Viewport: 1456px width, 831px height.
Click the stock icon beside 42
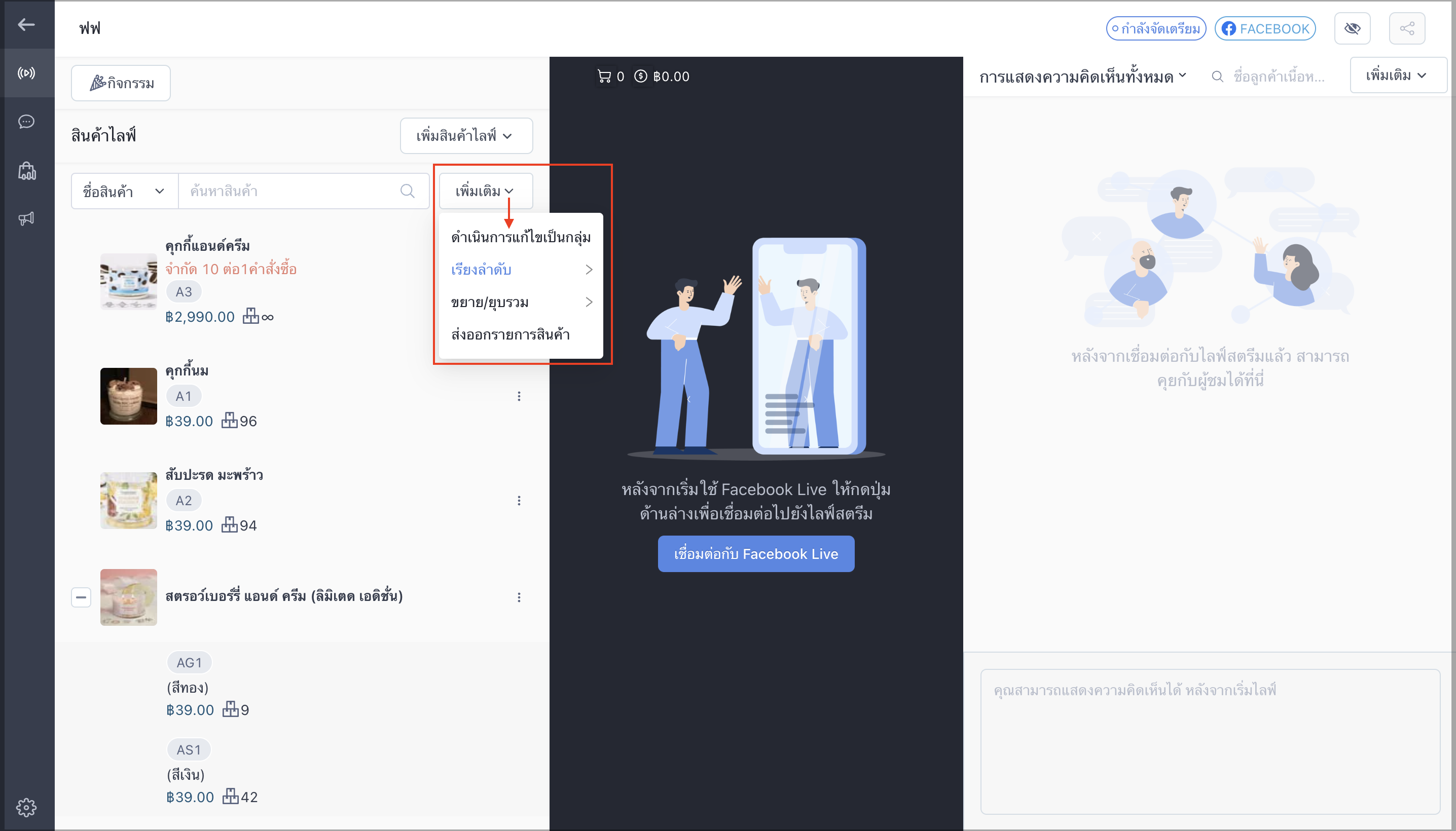231,796
